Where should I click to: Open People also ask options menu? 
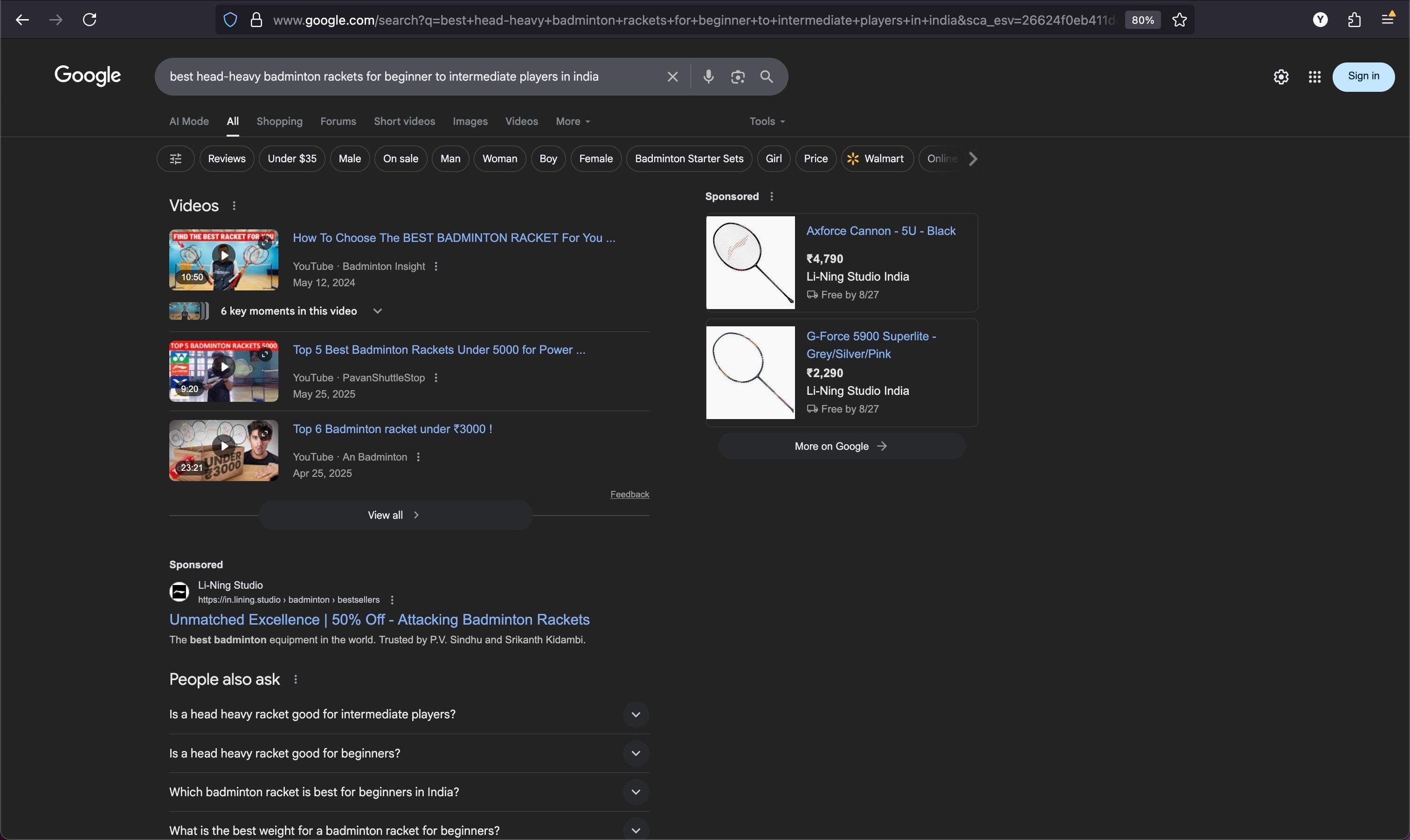coord(296,680)
